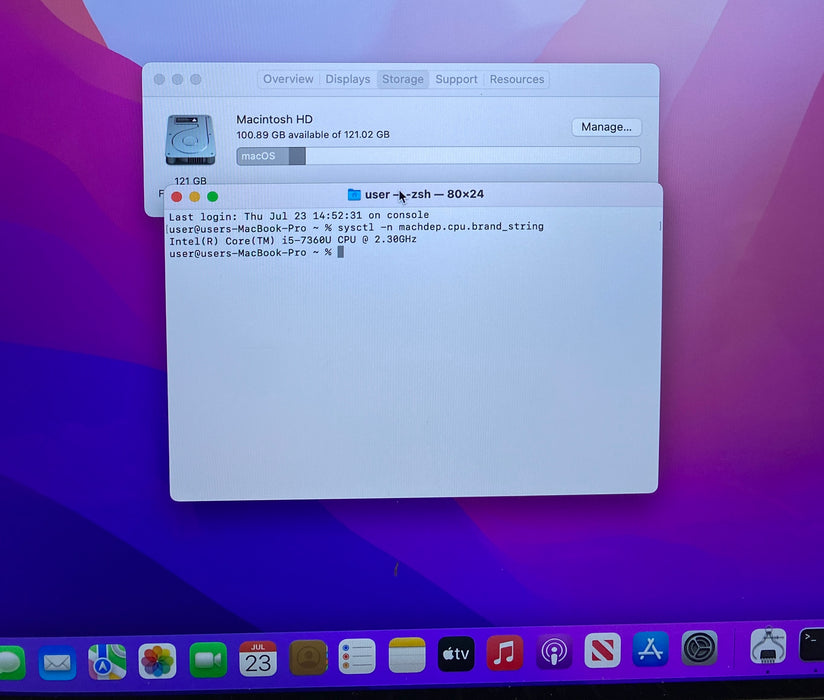Switch to the Overview tab
The width and height of the screenshot is (824, 700).
[288, 79]
